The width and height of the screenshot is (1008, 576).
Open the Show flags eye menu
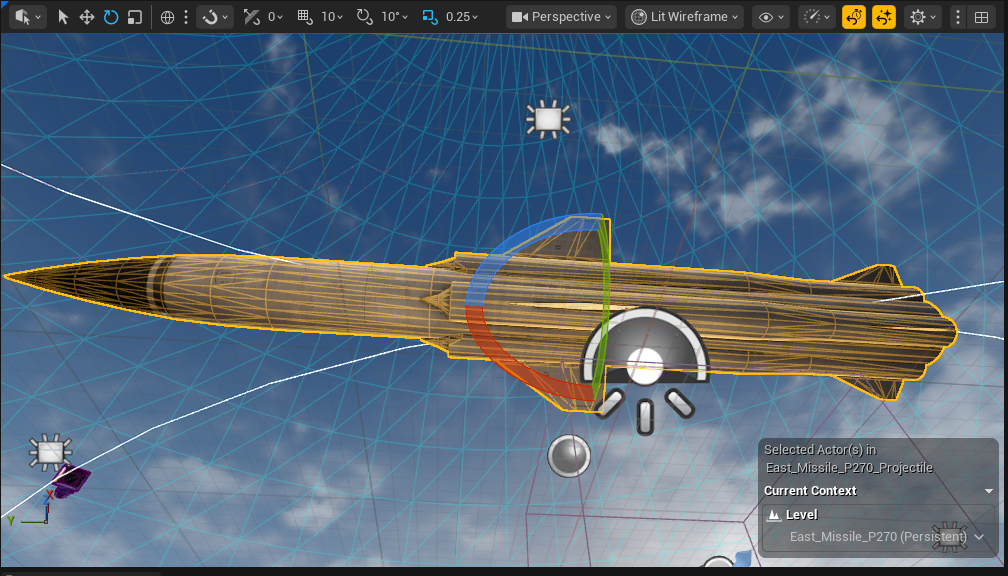coord(768,16)
